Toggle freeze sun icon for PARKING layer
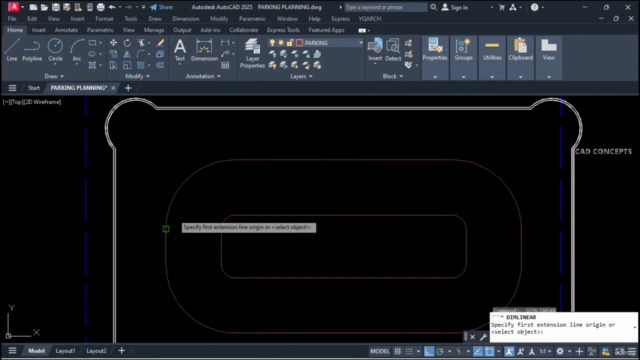Screen dimensions: 640x360 (x=281, y=43)
